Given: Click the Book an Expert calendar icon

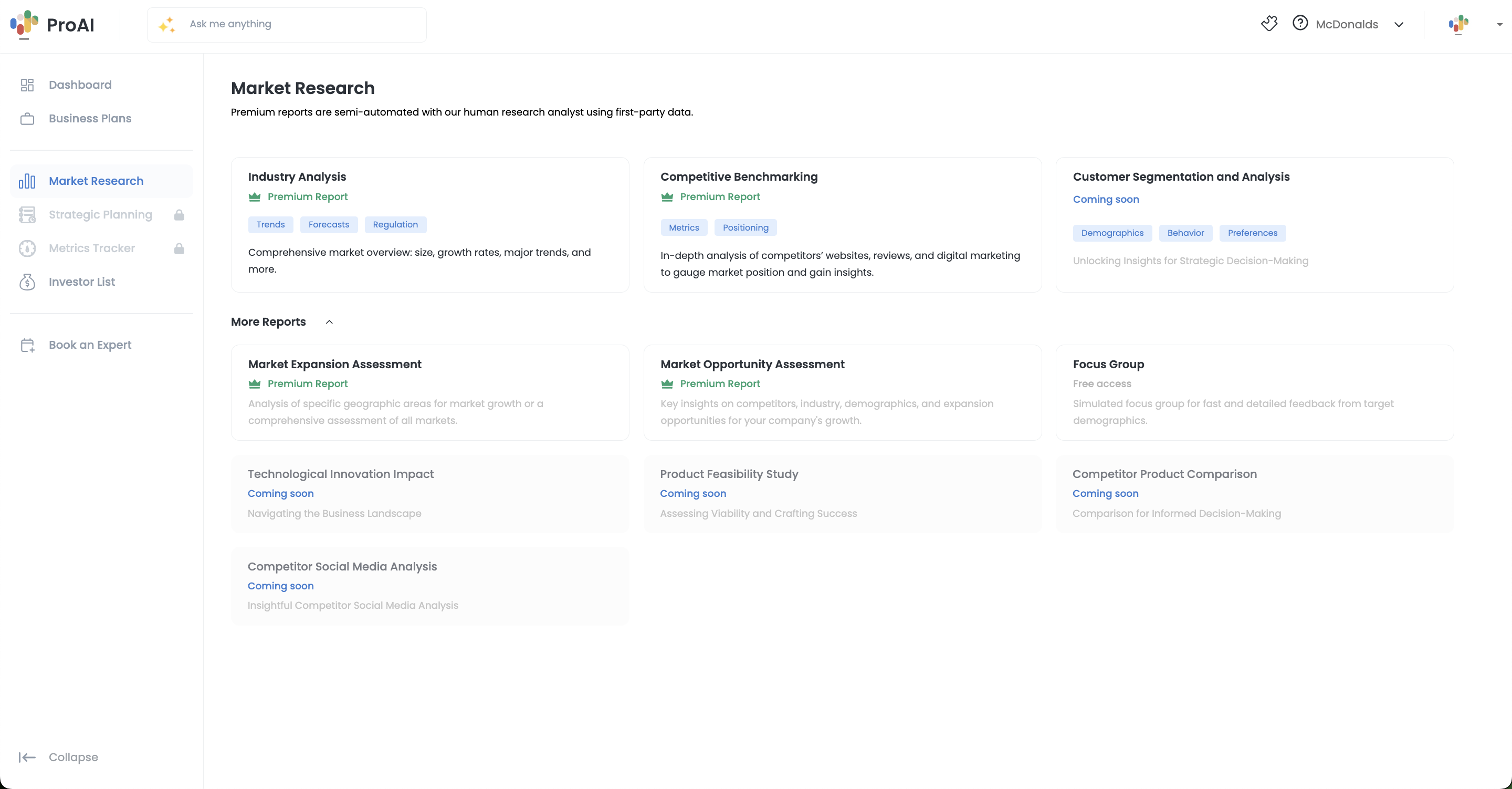Looking at the screenshot, I should [x=27, y=346].
